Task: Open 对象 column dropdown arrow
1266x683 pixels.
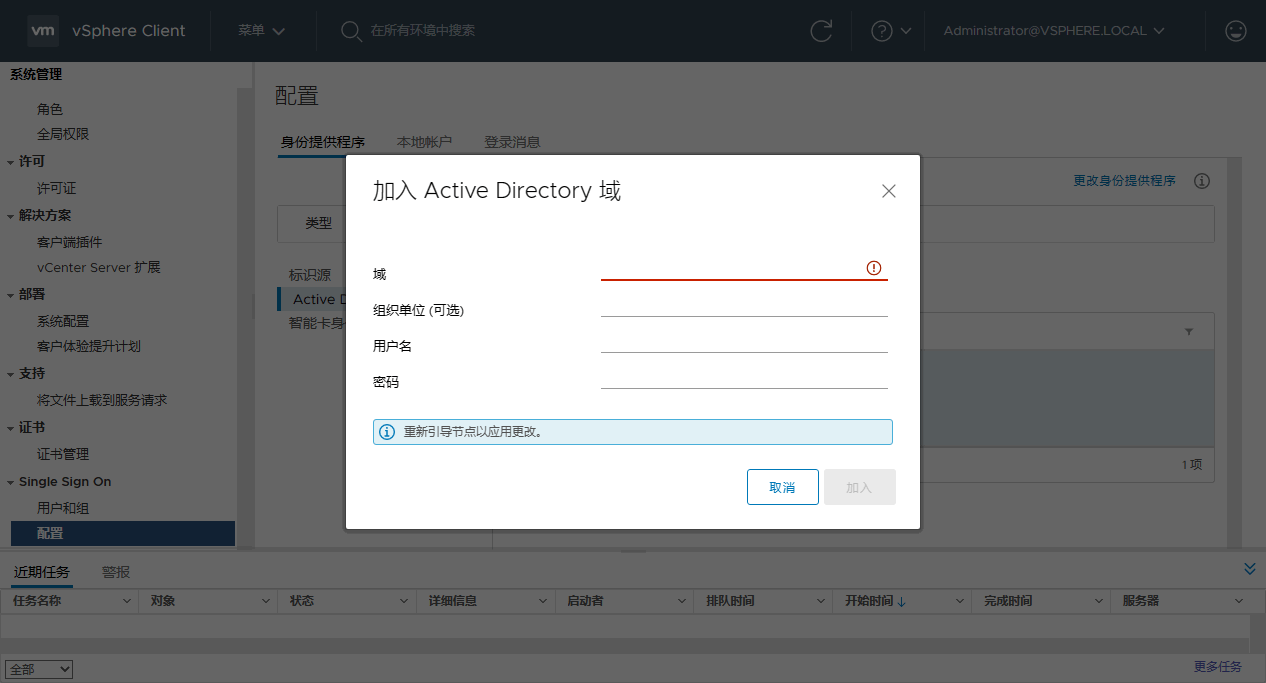Action: pos(266,601)
